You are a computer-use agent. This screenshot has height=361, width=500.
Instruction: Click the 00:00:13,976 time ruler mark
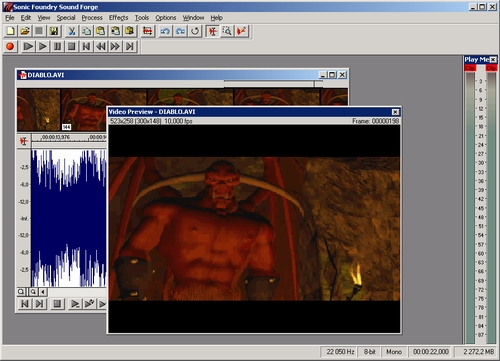(56, 137)
